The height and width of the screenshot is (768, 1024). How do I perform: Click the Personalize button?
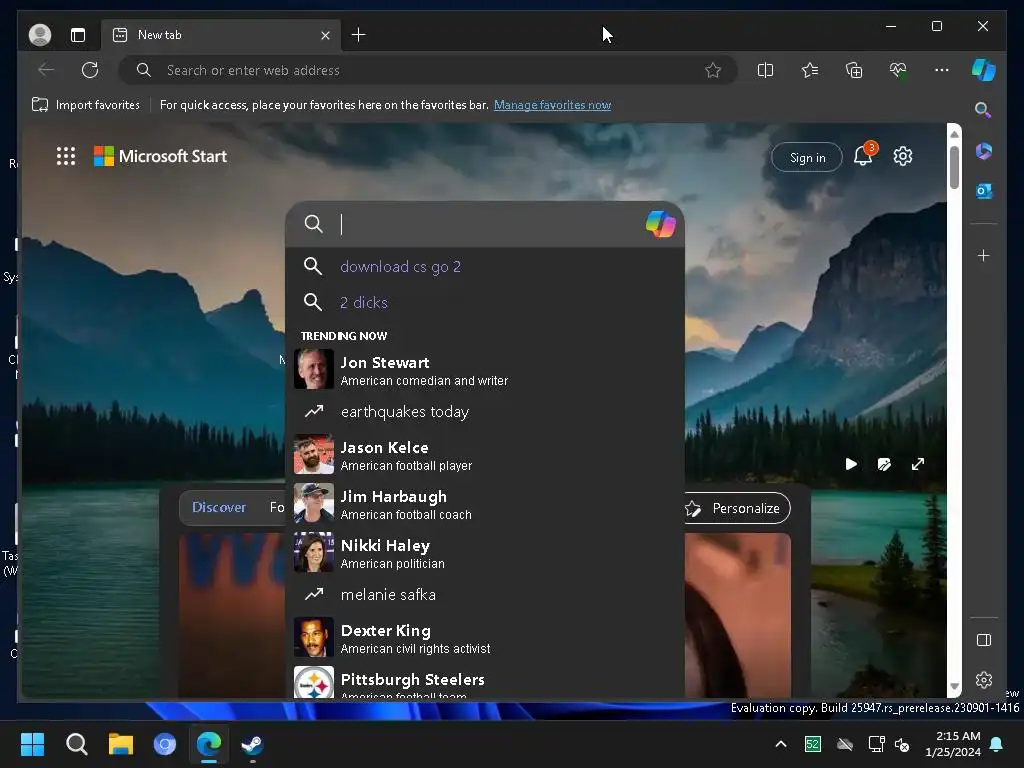coord(735,508)
